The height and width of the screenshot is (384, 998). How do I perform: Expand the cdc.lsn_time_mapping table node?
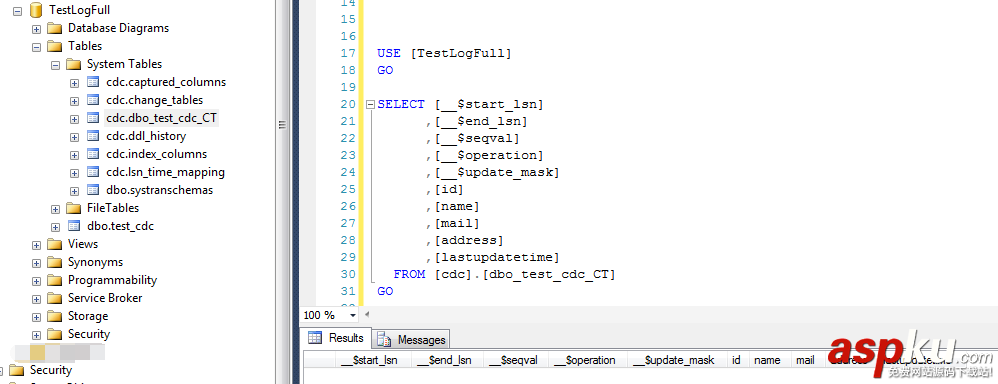(74, 173)
